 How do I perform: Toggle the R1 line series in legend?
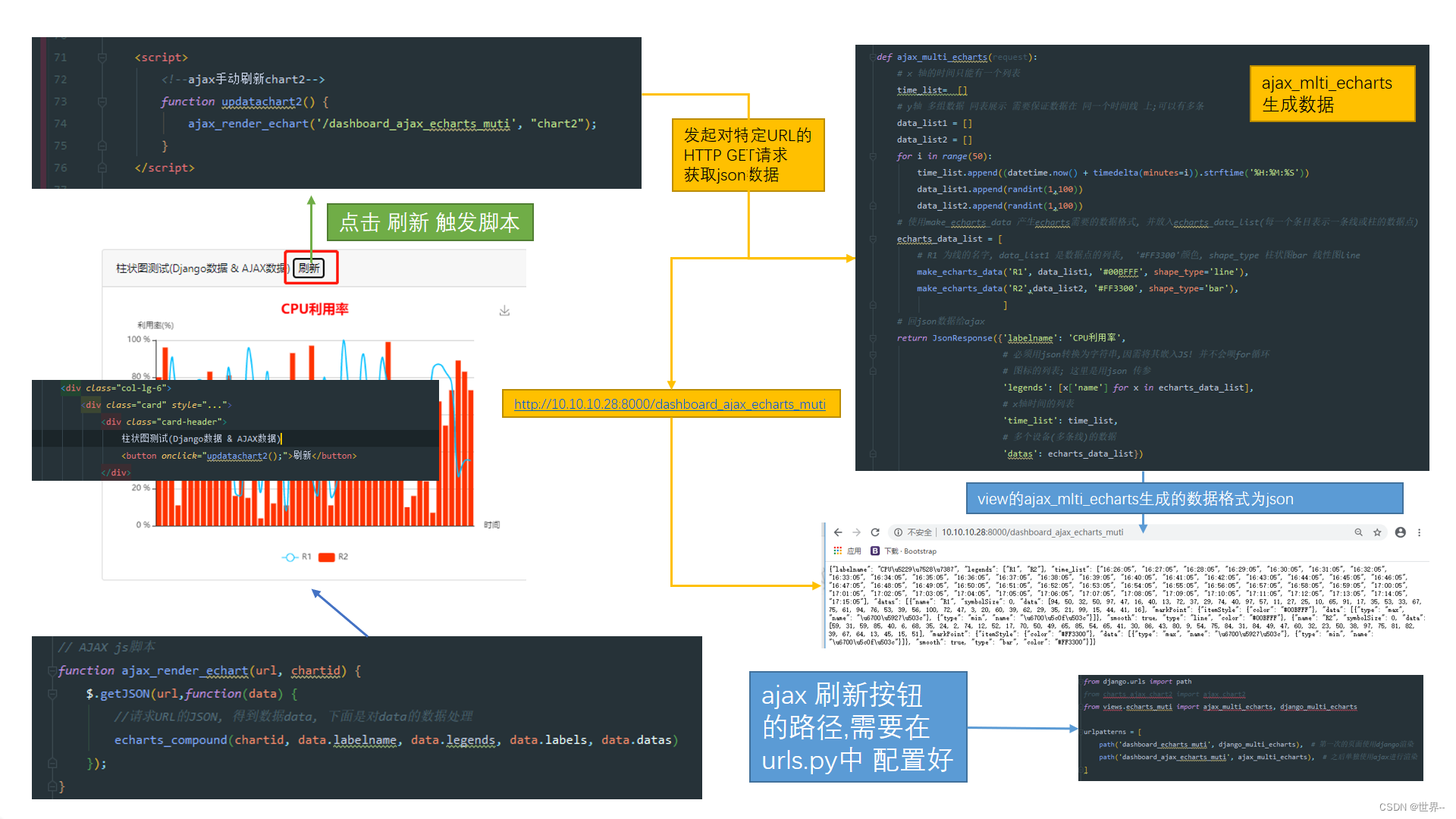pyautogui.click(x=297, y=557)
